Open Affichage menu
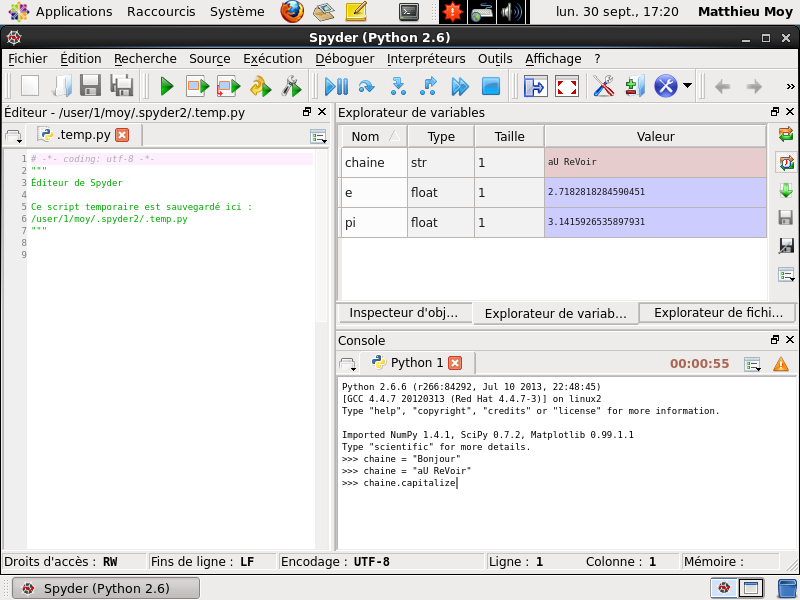Viewport: 800px width, 600px height. pos(553,59)
